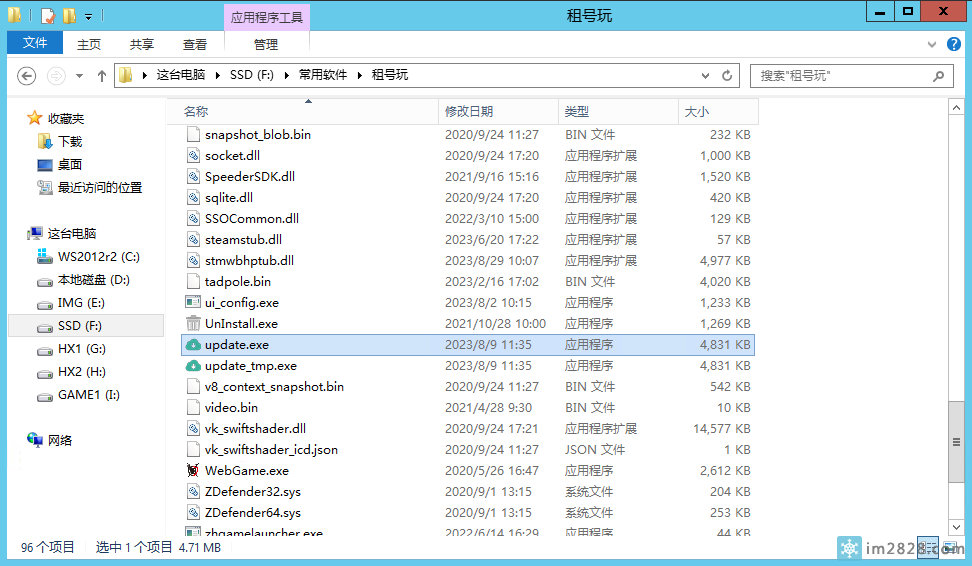
Task: Switch to large icons view in status bar
Action: tap(950, 547)
